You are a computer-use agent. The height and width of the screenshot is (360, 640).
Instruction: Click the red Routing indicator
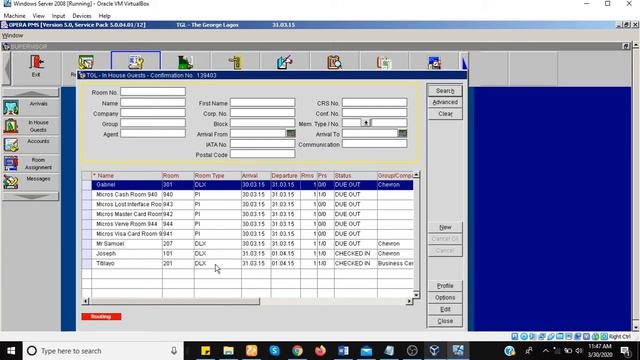(101, 316)
